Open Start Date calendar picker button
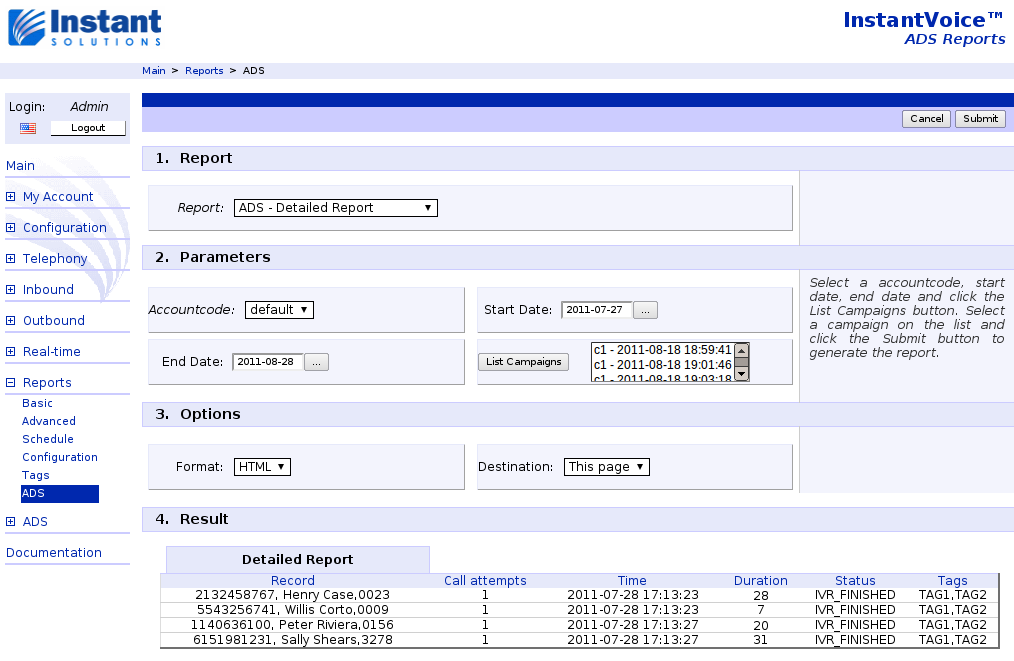 [646, 310]
